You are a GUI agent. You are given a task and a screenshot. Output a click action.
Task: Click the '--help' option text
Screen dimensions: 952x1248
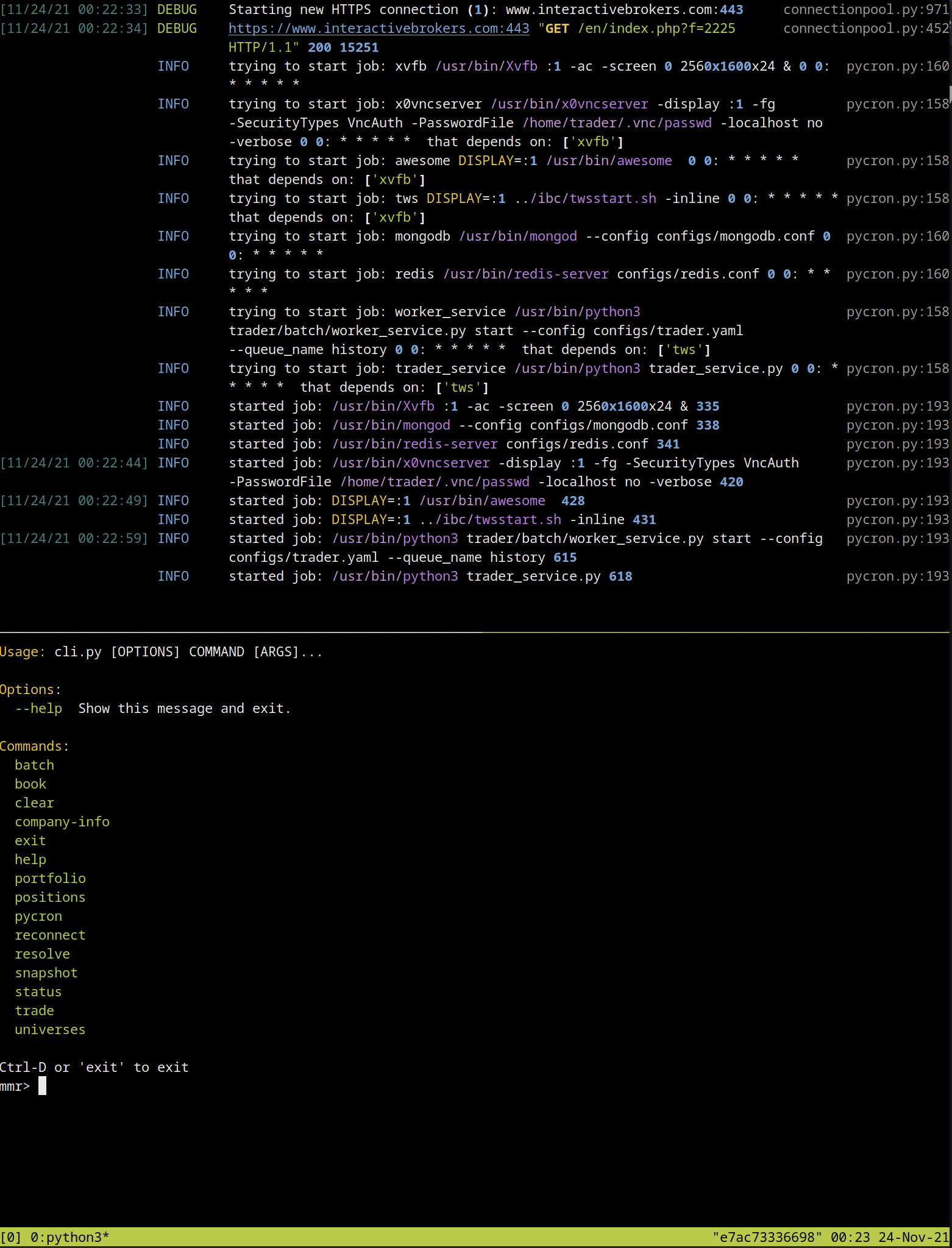38,708
